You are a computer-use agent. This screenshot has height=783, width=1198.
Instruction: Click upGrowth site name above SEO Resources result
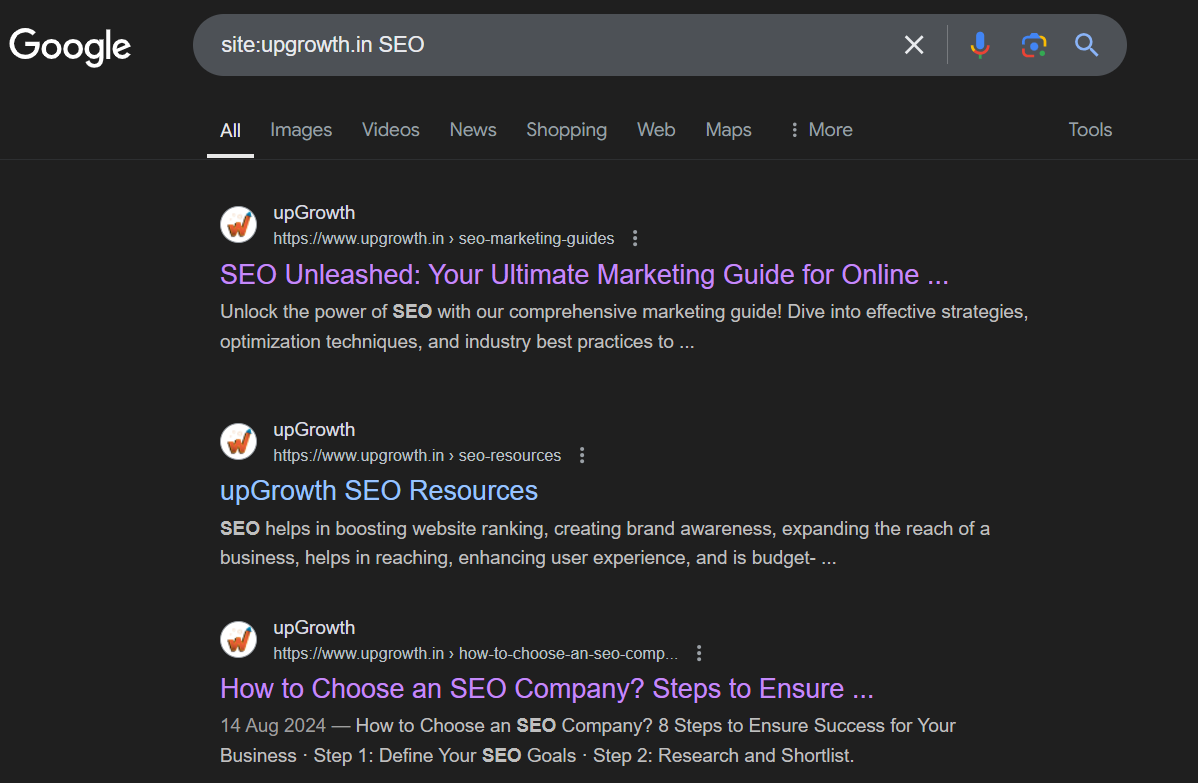pyautogui.click(x=314, y=429)
